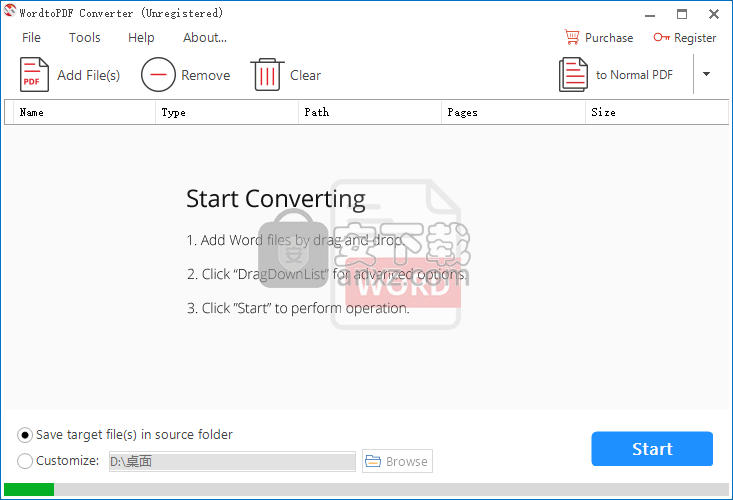
Task: Click the Register link text
Action: [x=695, y=38]
